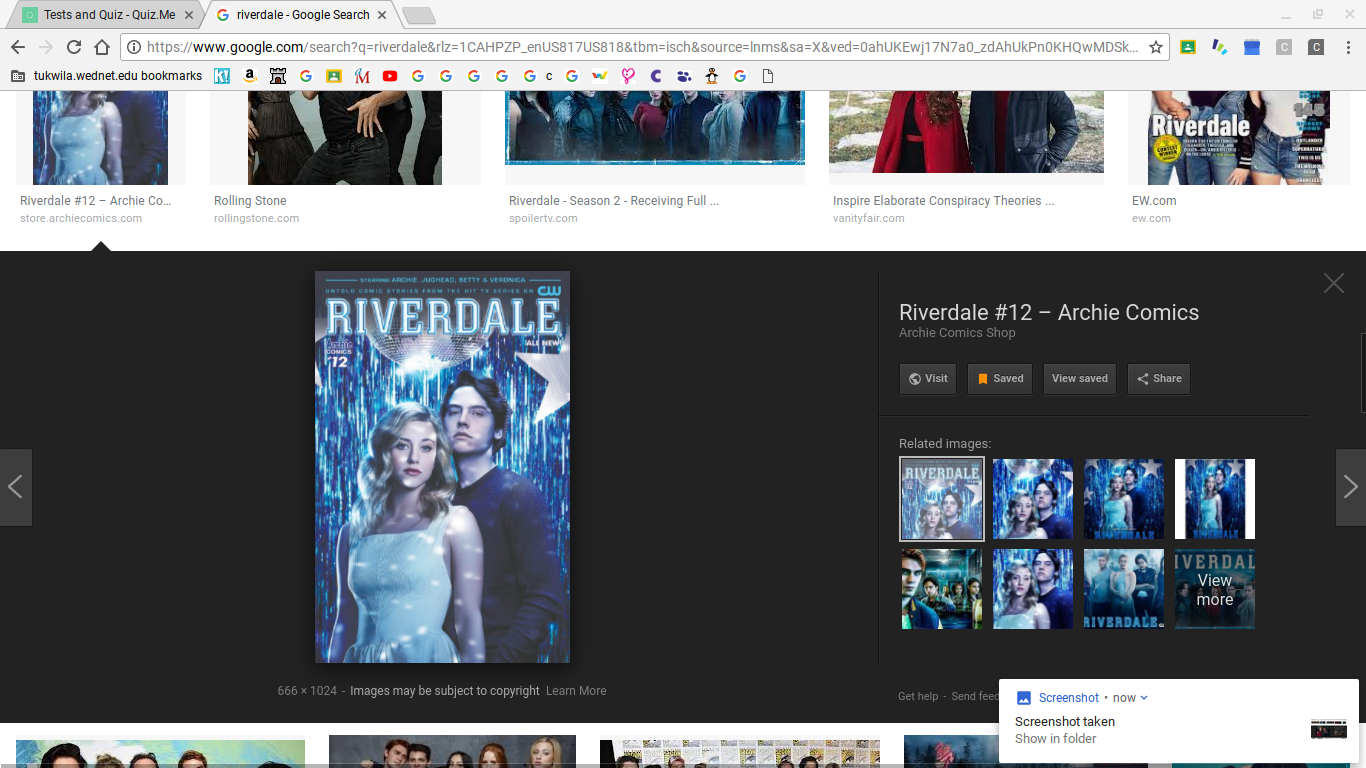Click the View more related images tile
This screenshot has height=768, width=1366.
pos(1215,589)
